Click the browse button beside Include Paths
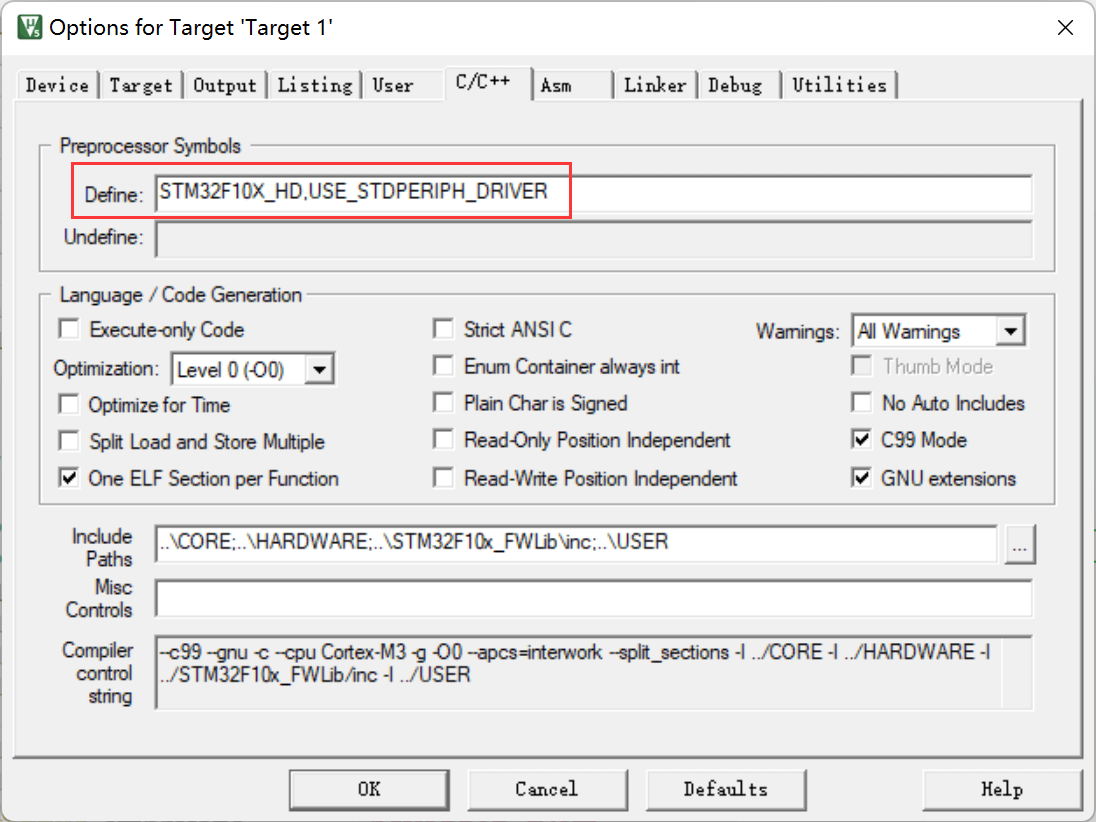 point(1021,546)
